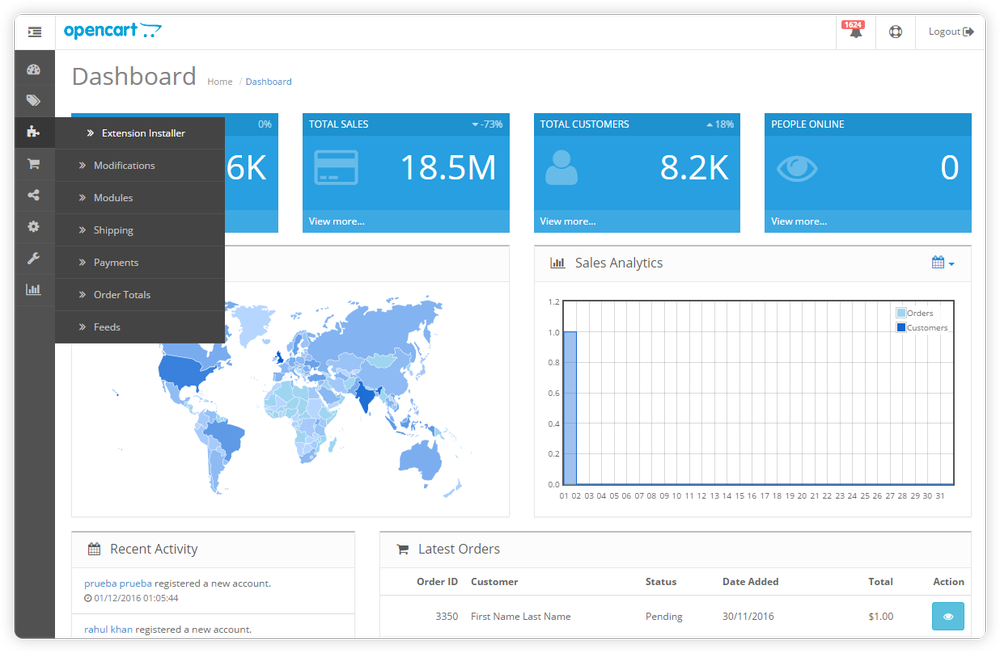
Task: Open the Marketing share sidebar icon
Action: (34, 195)
